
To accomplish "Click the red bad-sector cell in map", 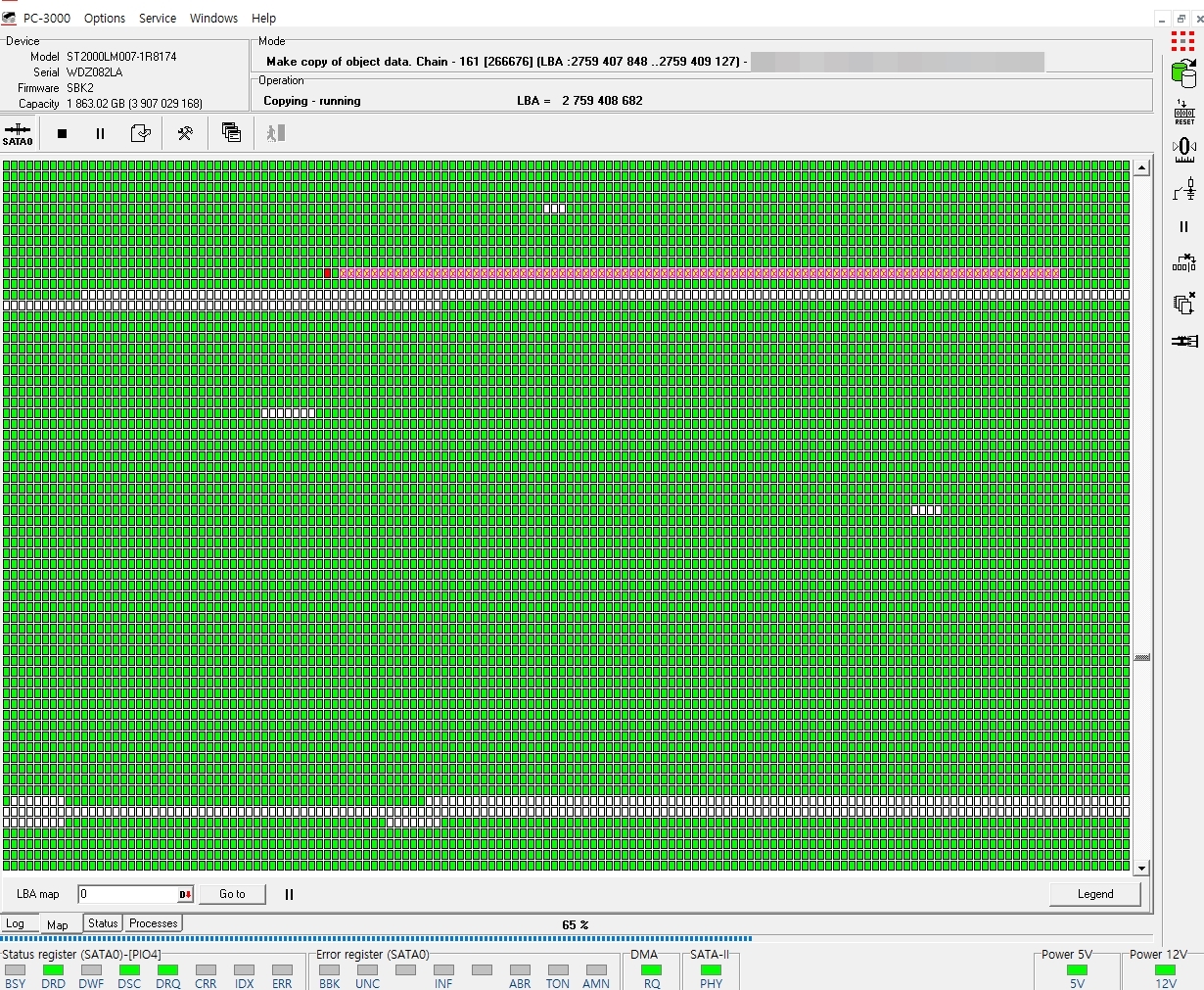I will click(x=328, y=273).
